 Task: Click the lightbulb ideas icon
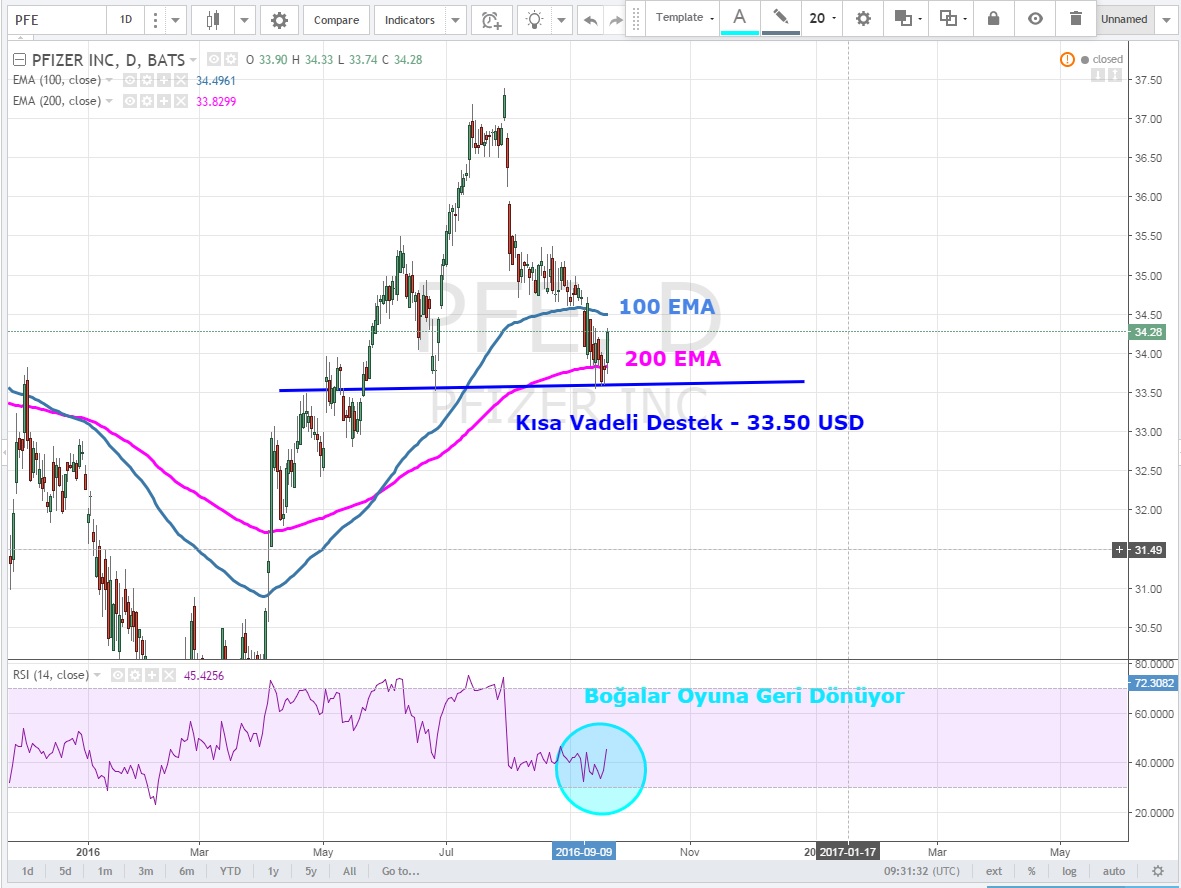tap(536, 20)
